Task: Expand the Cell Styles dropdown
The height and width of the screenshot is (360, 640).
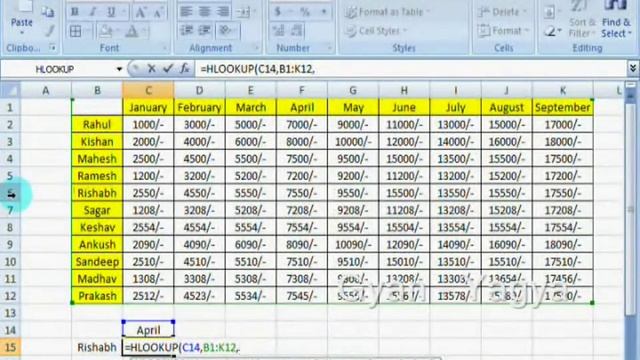Action: (x=405, y=31)
